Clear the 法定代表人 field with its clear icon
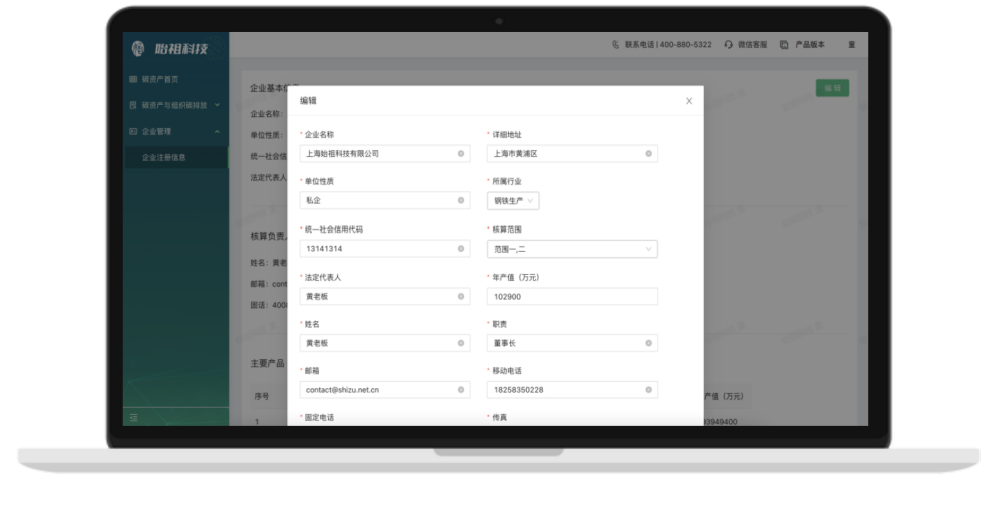982x509 pixels. click(461, 297)
